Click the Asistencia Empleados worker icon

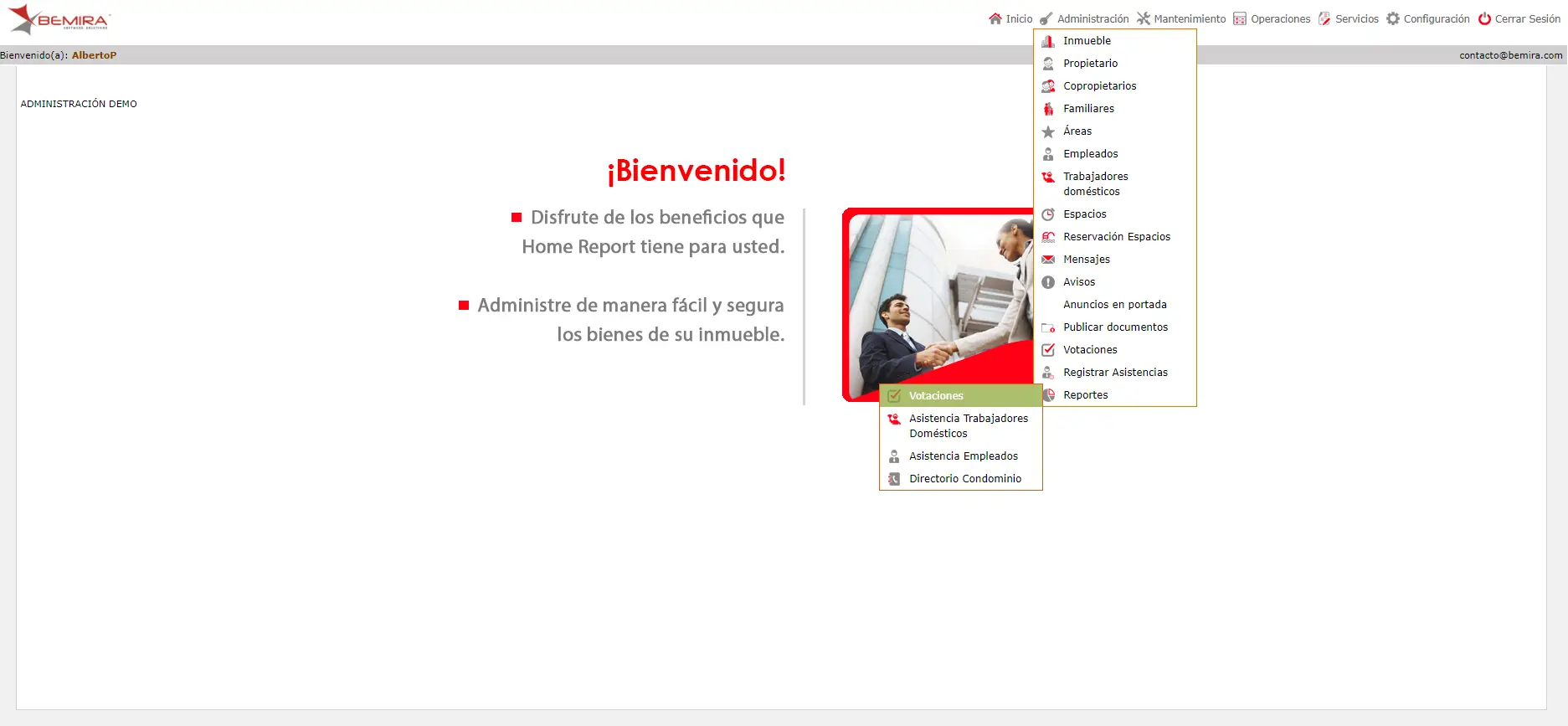(894, 456)
